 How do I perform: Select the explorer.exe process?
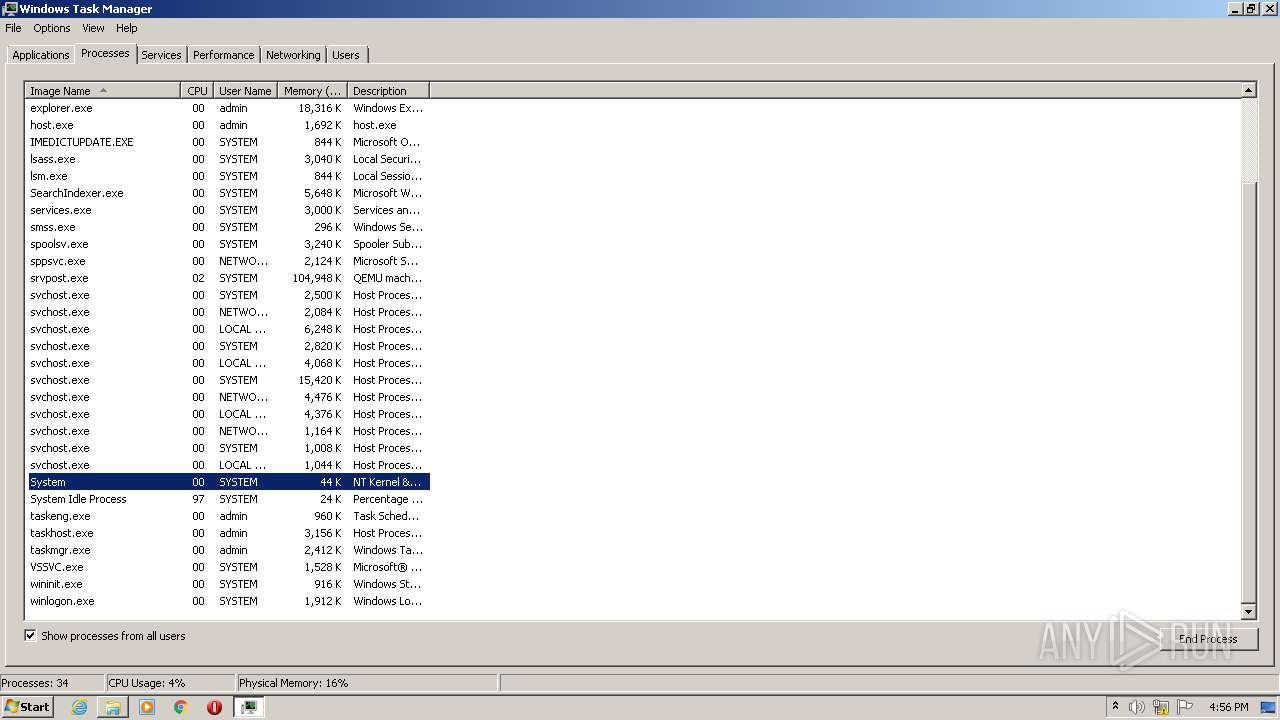click(x=228, y=108)
